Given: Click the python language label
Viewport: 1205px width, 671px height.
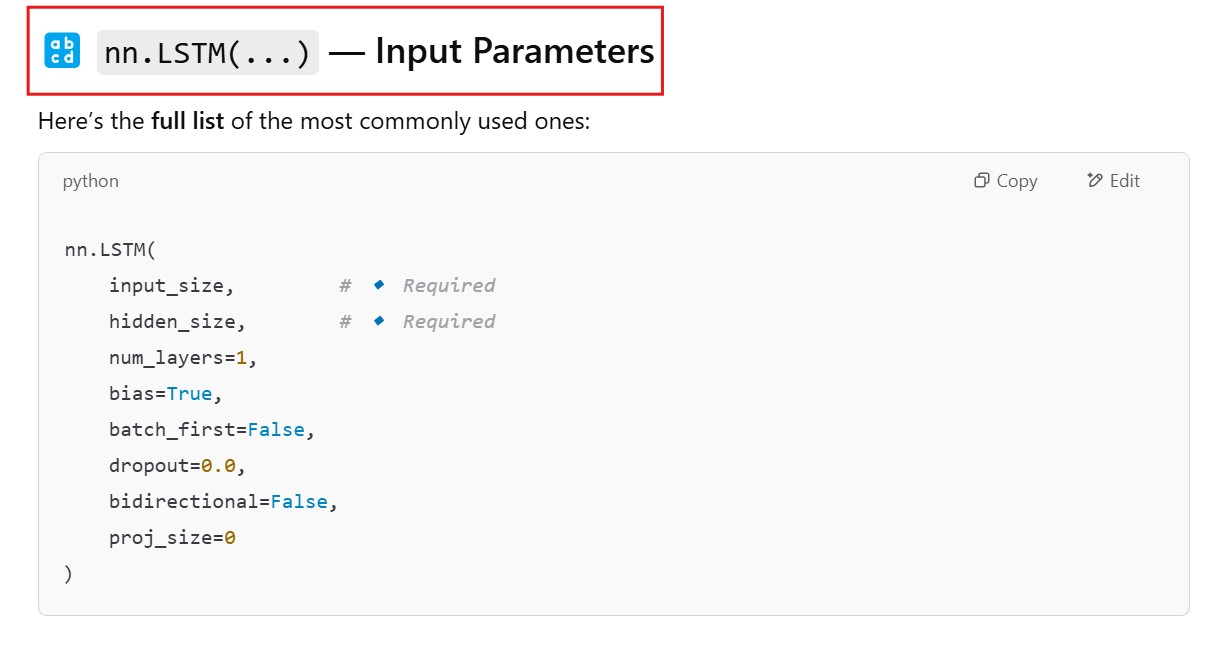Looking at the screenshot, I should [x=90, y=181].
